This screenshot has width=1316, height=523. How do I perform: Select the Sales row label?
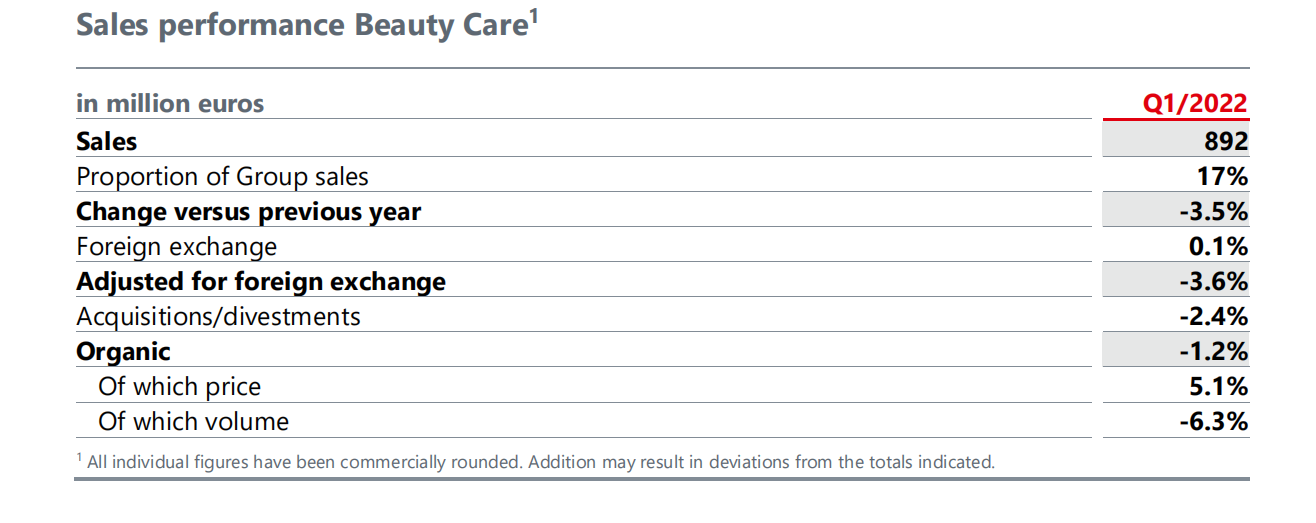pyautogui.click(x=107, y=141)
